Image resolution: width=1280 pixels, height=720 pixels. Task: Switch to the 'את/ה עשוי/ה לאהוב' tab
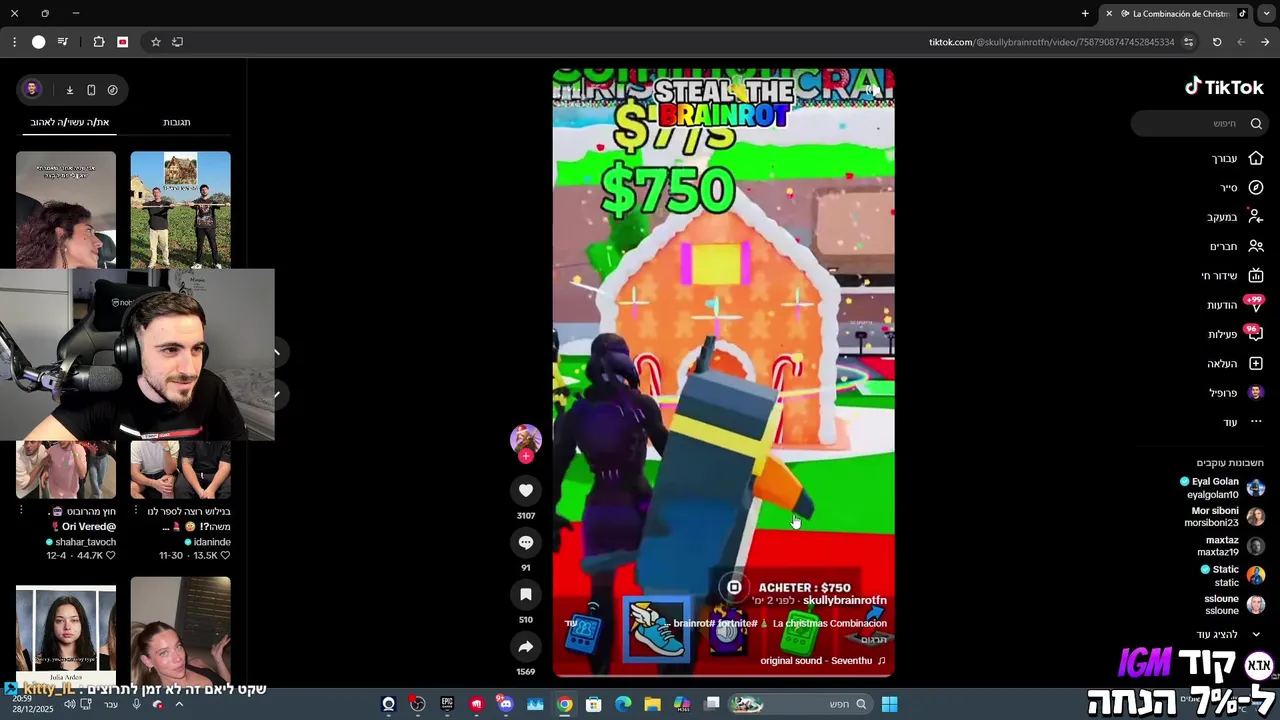70,122
